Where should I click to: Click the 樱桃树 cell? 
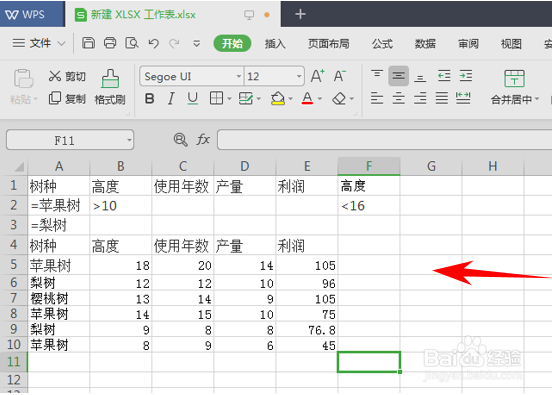pyautogui.click(x=59, y=299)
